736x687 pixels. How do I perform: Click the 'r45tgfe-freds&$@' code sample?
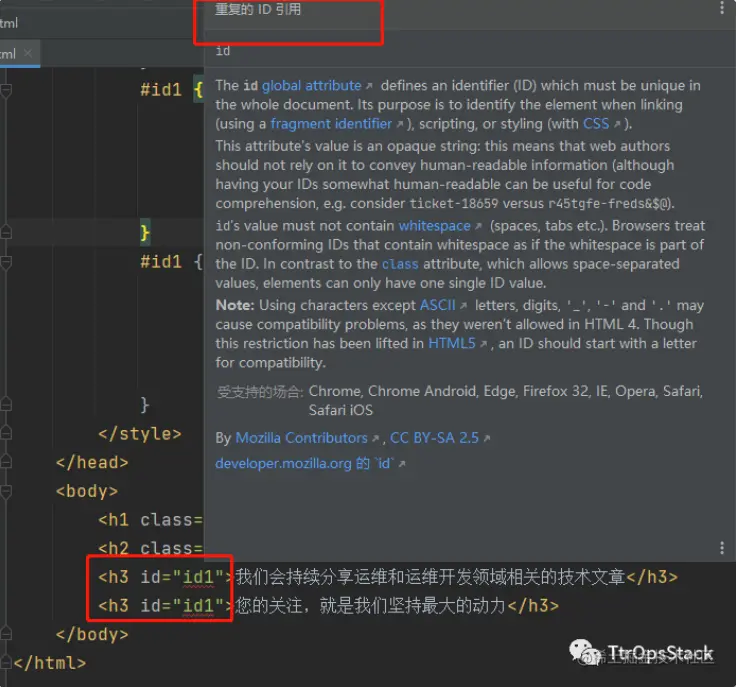[x=610, y=203]
